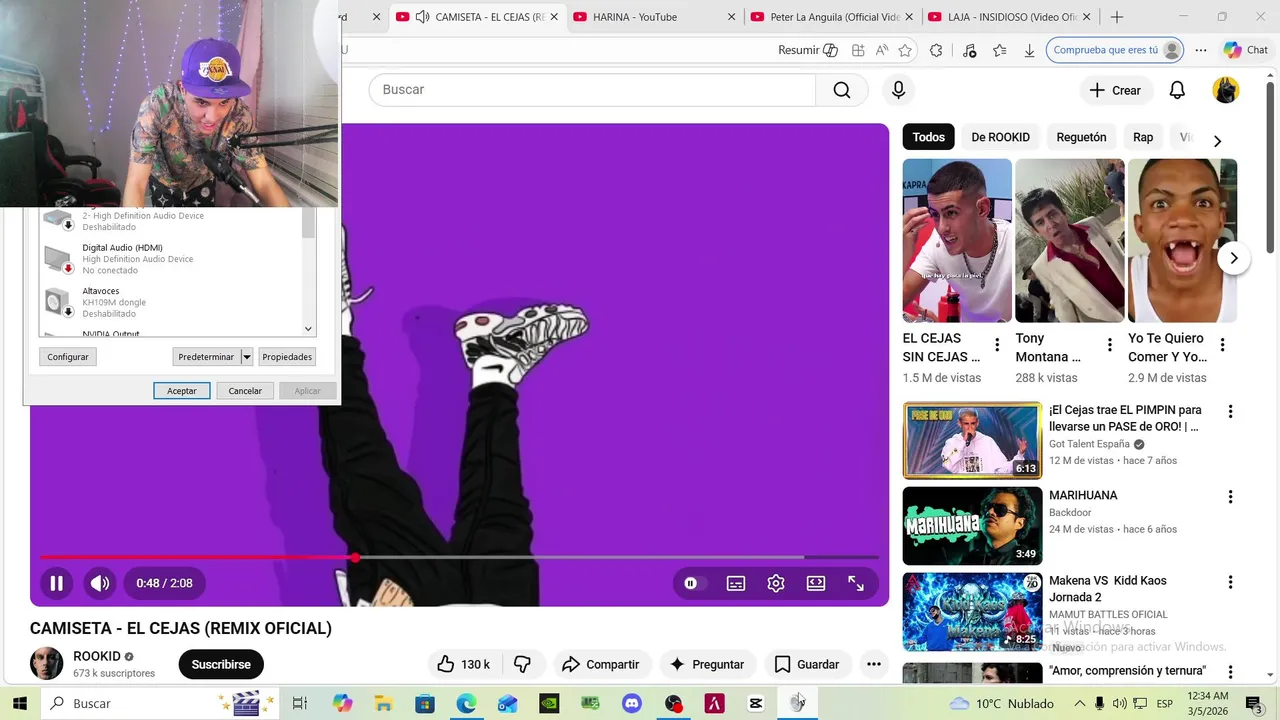
Task: Open YouTube notifications bell
Action: (1177, 90)
